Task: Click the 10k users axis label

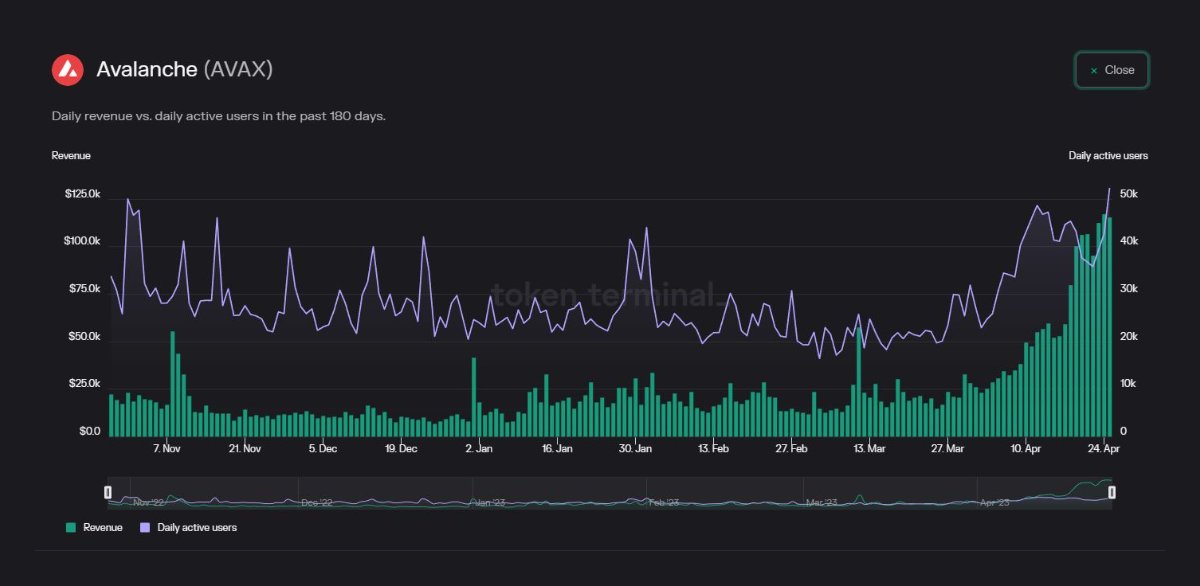Action: point(1129,384)
